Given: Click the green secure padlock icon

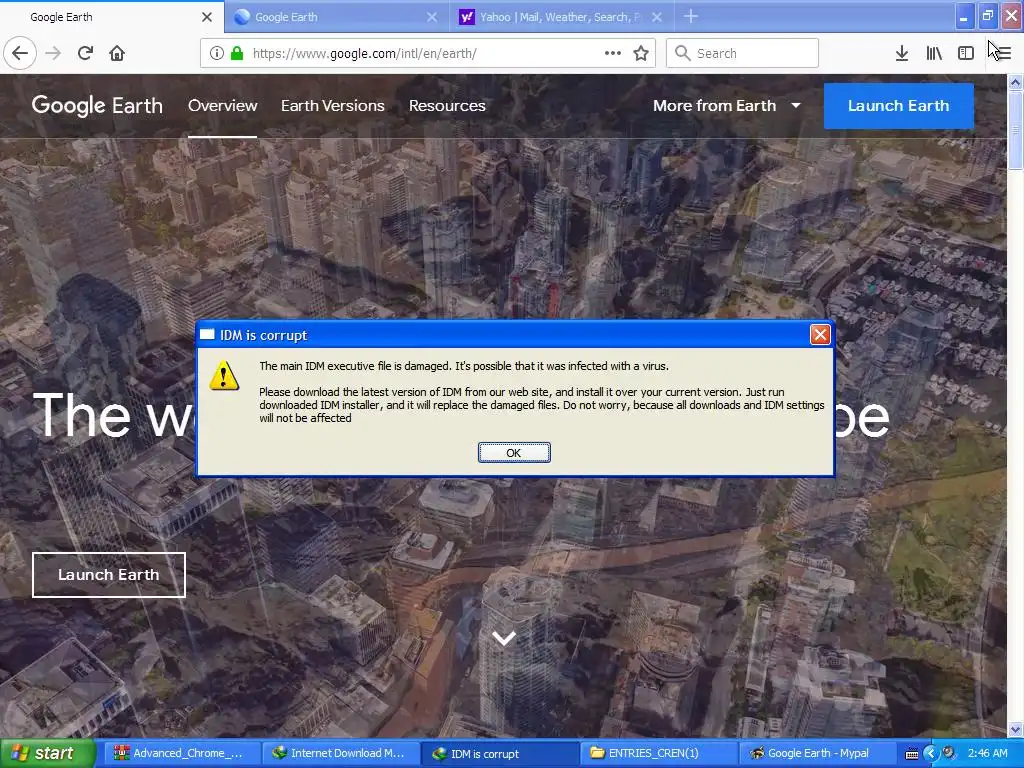Looking at the screenshot, I should [x=237, y=53].
